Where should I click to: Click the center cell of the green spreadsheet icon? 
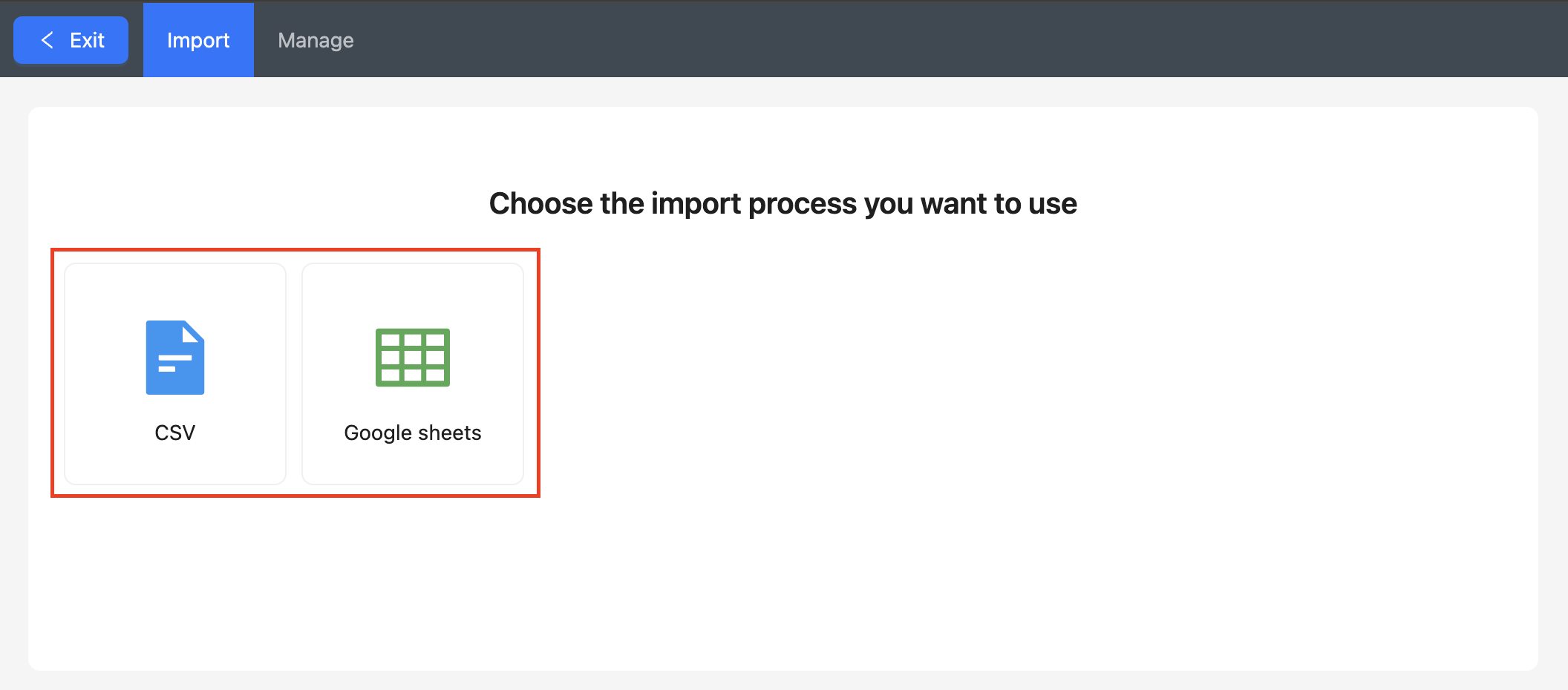(x=413, y=358)
